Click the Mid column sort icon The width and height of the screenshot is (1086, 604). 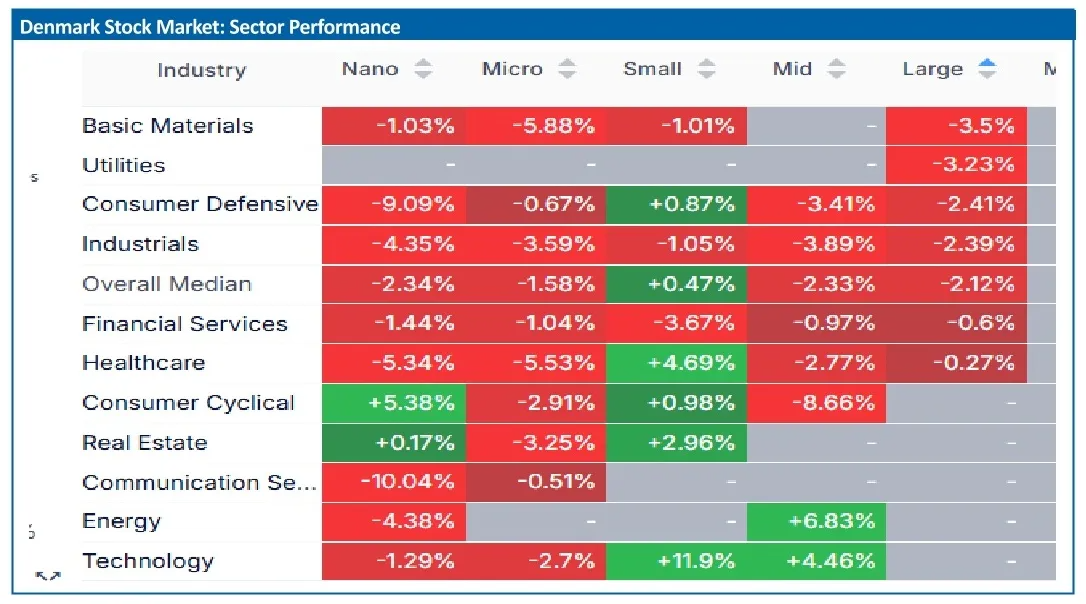coord(837,69)
